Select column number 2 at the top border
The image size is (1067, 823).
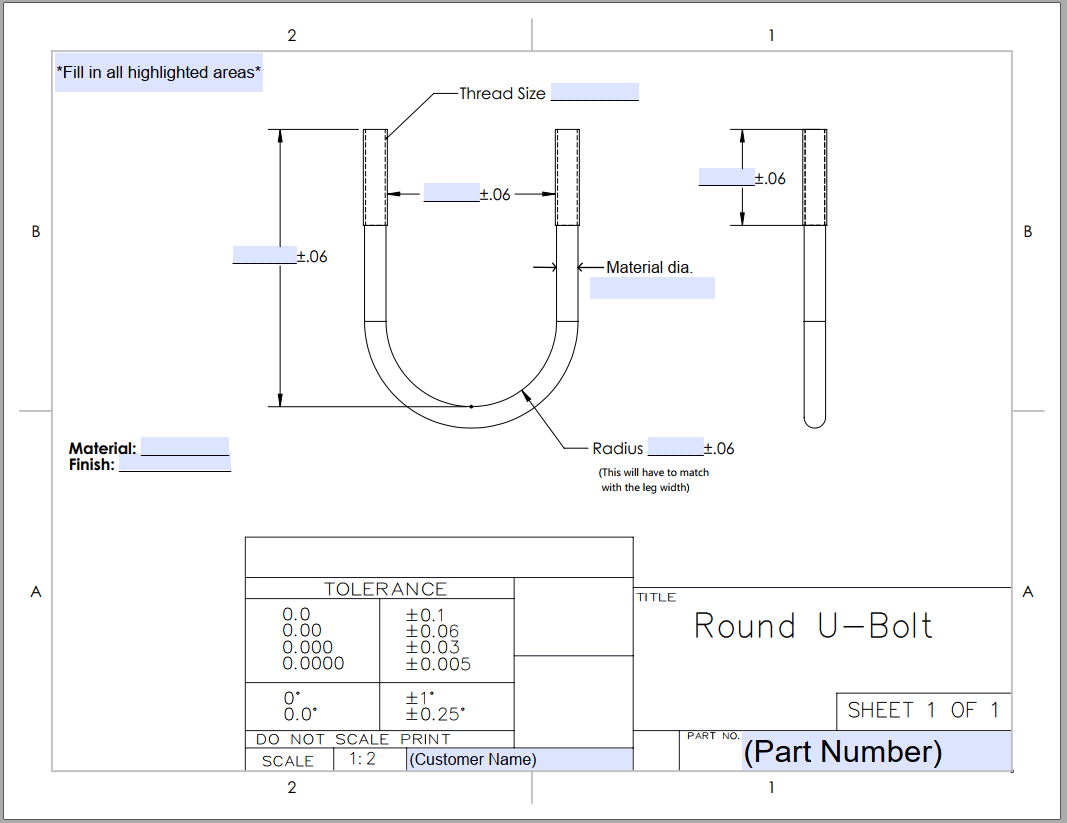[291, 34]
